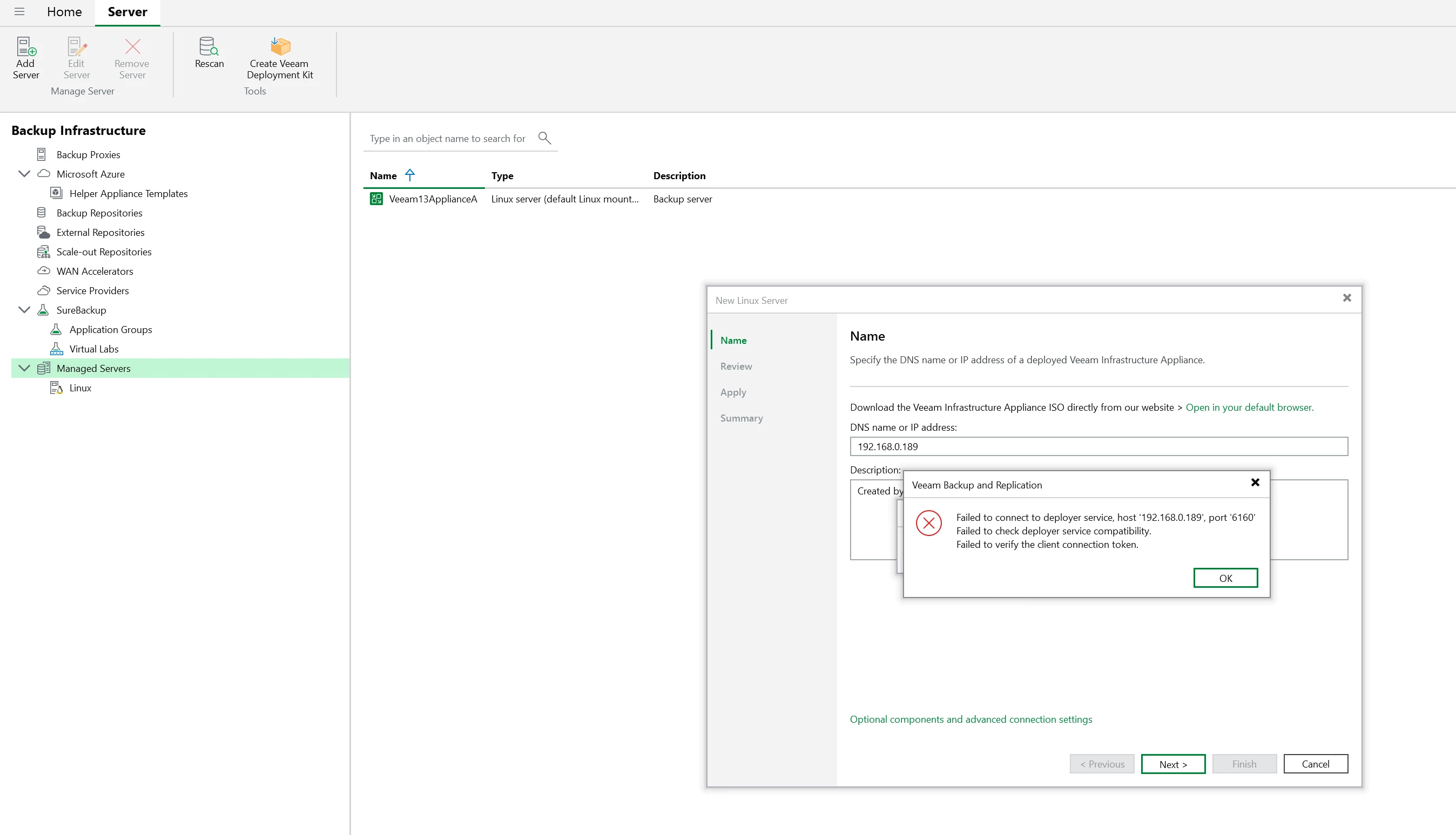The image size is (1456, 835).
Task: Select the Linux managed servers node
Action: [x=80, y=388]
